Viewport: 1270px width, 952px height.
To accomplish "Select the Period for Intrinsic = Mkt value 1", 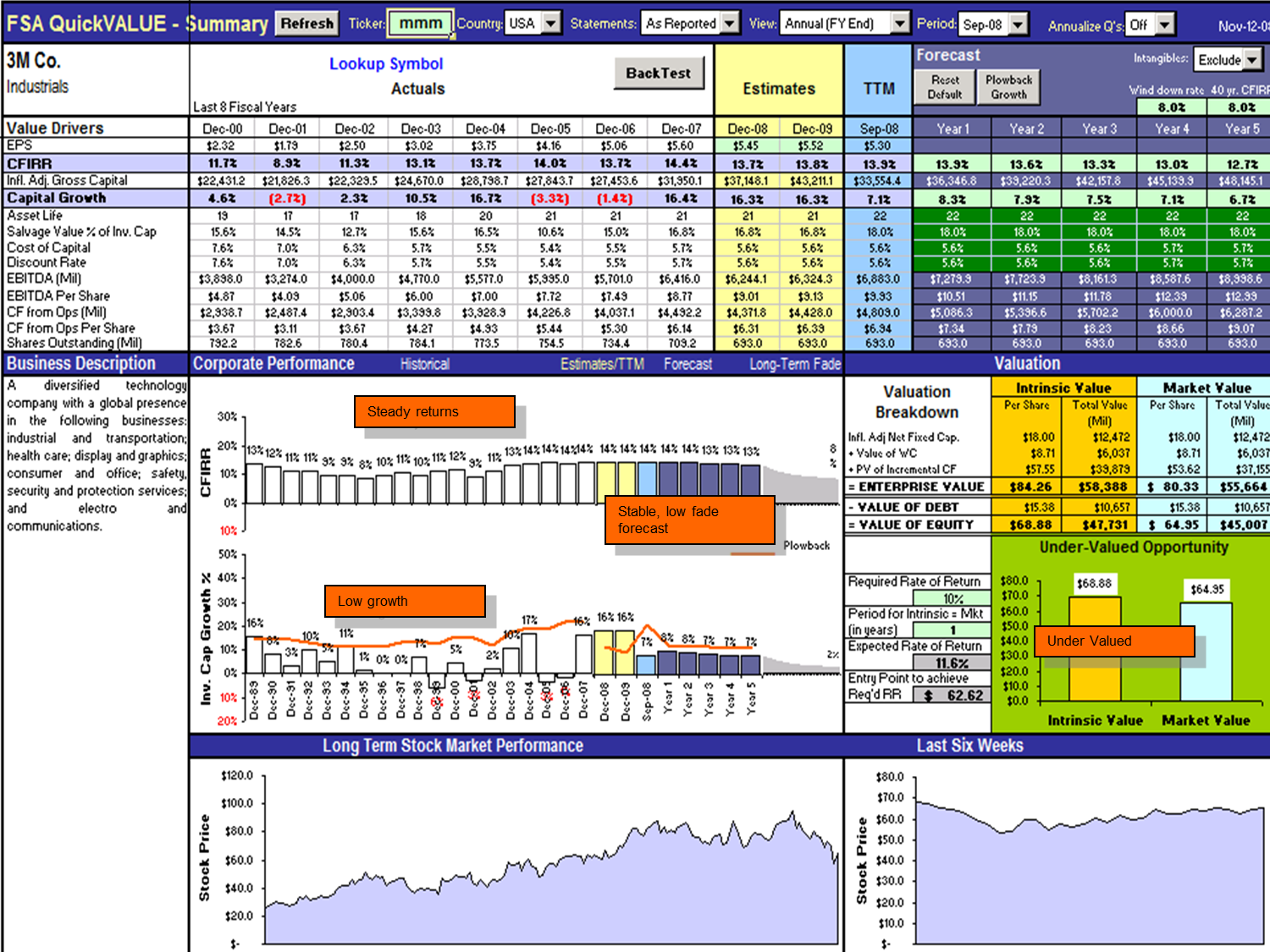I will coord(952,630).
